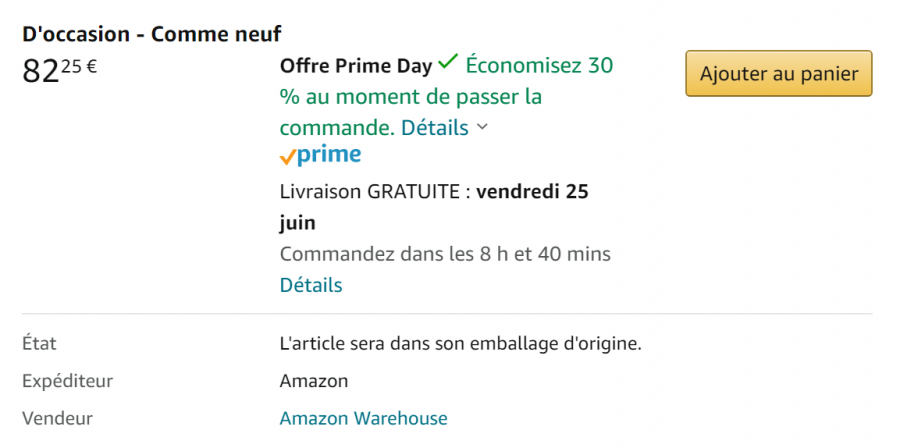Click the Prime logo
This screenshot has width=900, height=448.
tap(320, 155)
